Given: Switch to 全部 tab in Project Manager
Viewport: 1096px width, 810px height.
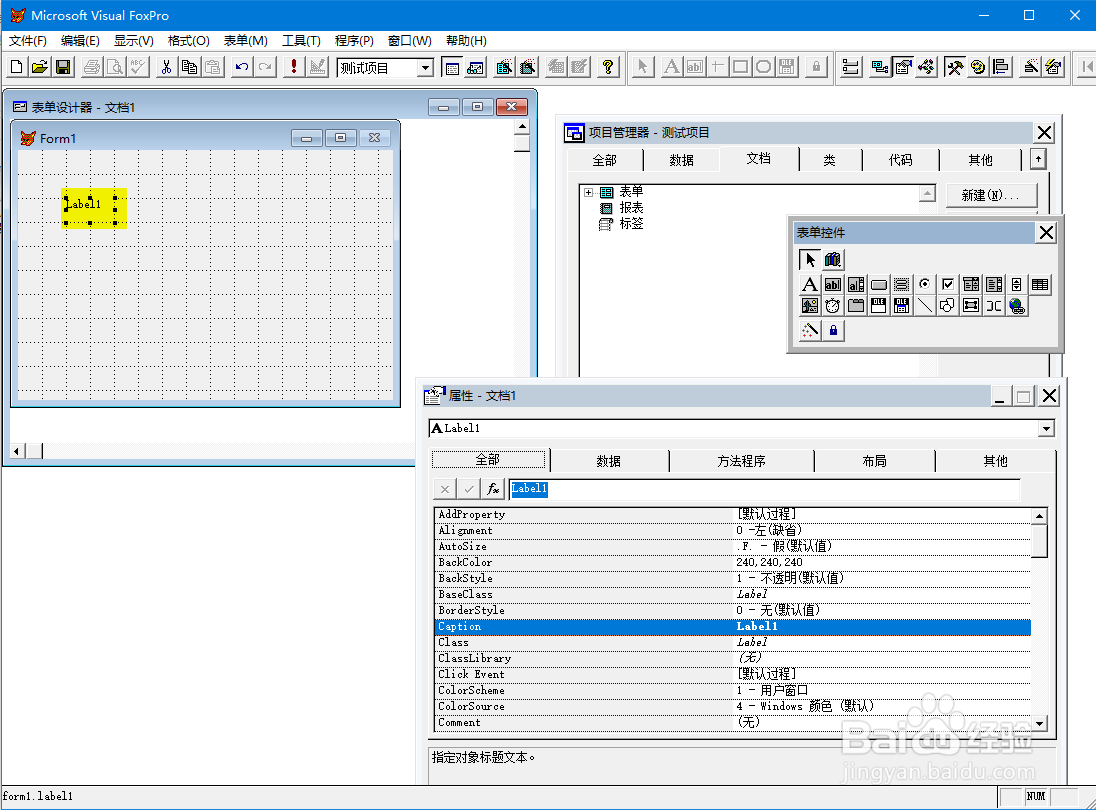Looking at the screenshot, I should click(x=605, y=160).
